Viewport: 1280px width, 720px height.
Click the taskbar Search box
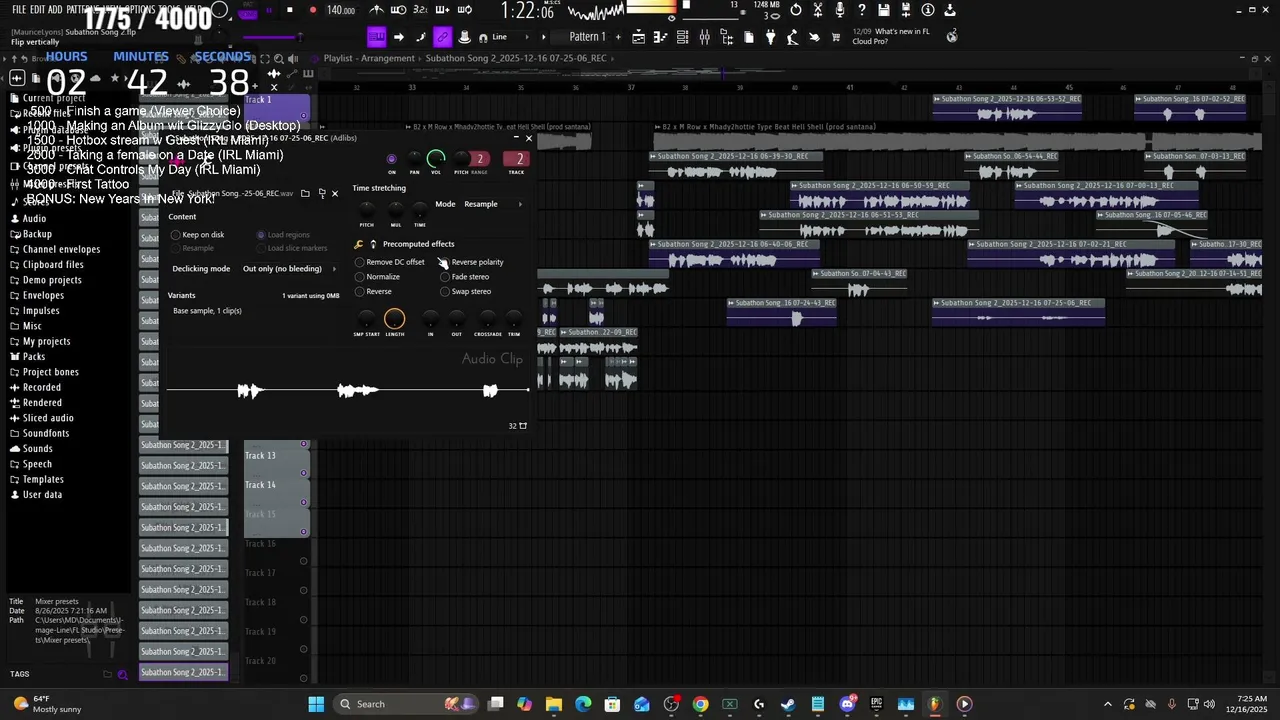coord(407,704)
